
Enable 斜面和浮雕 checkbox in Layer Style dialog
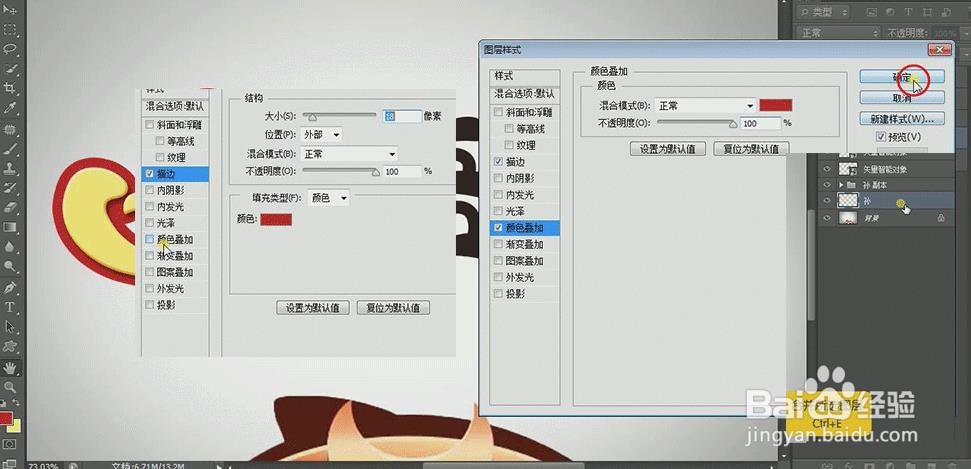tap(499, 113)
